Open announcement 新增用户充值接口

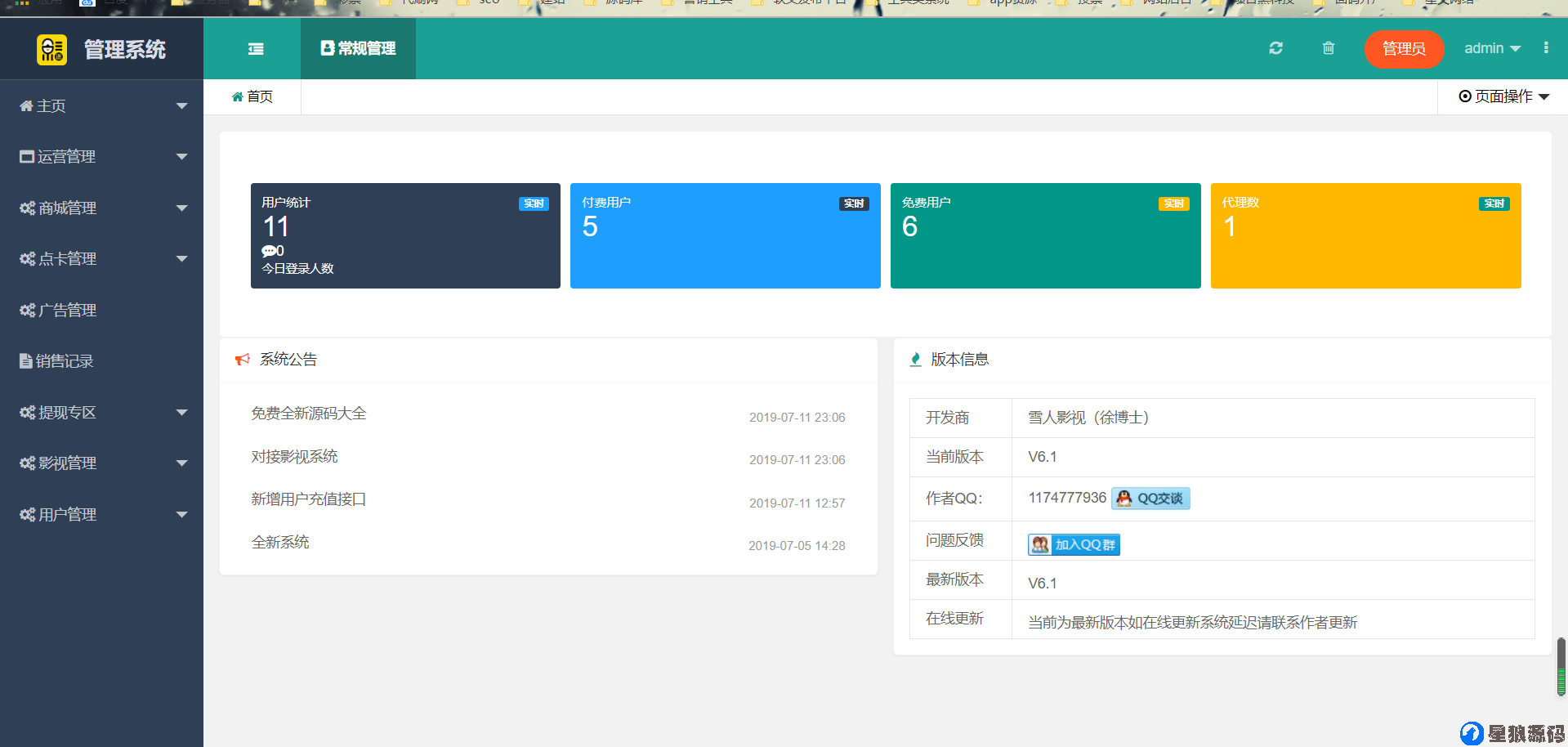click(309, 499)
